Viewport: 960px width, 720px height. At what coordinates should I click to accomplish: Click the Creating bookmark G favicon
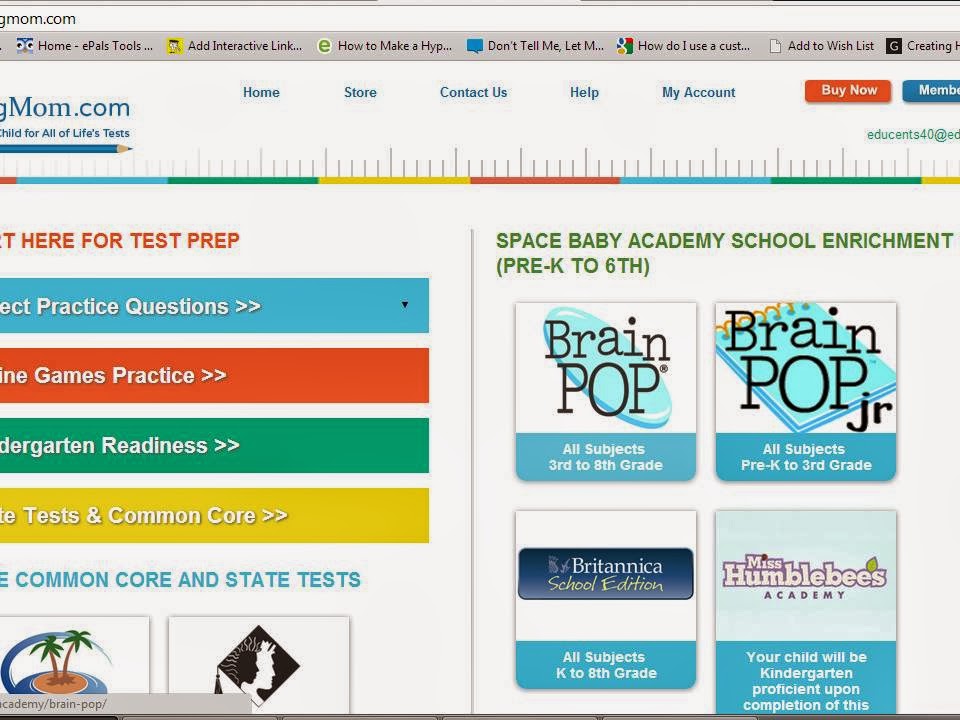(x=894, y=46)
